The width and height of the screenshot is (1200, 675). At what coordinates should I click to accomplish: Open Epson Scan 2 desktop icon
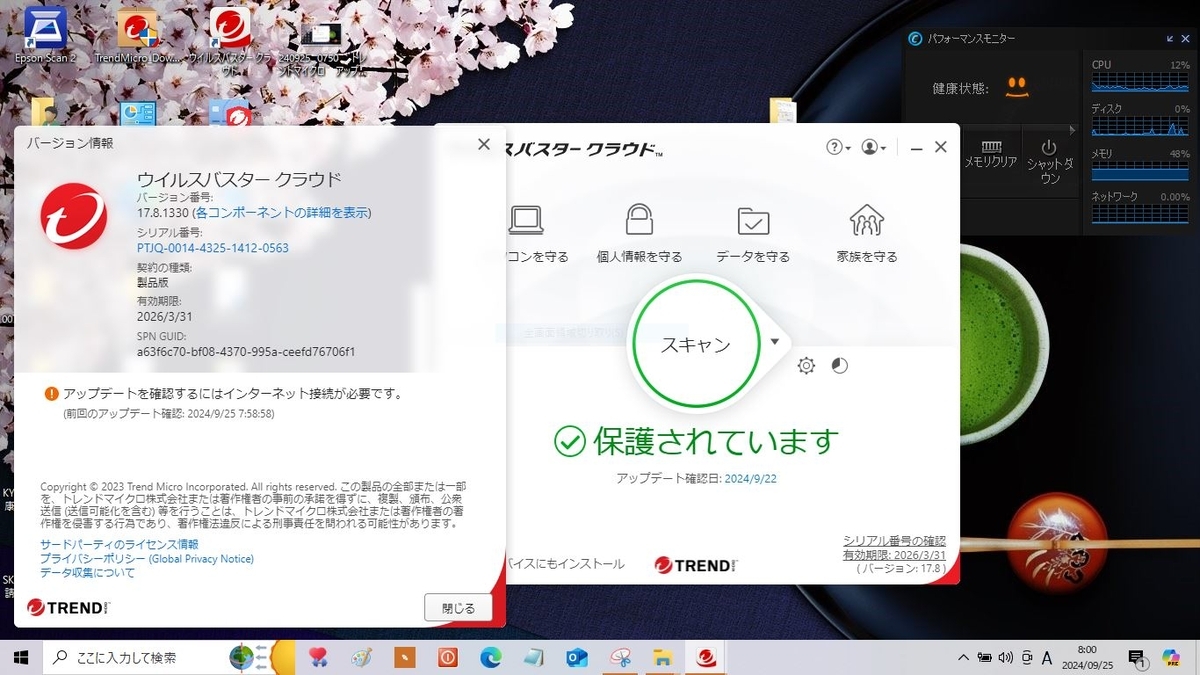tap(45, 35)
